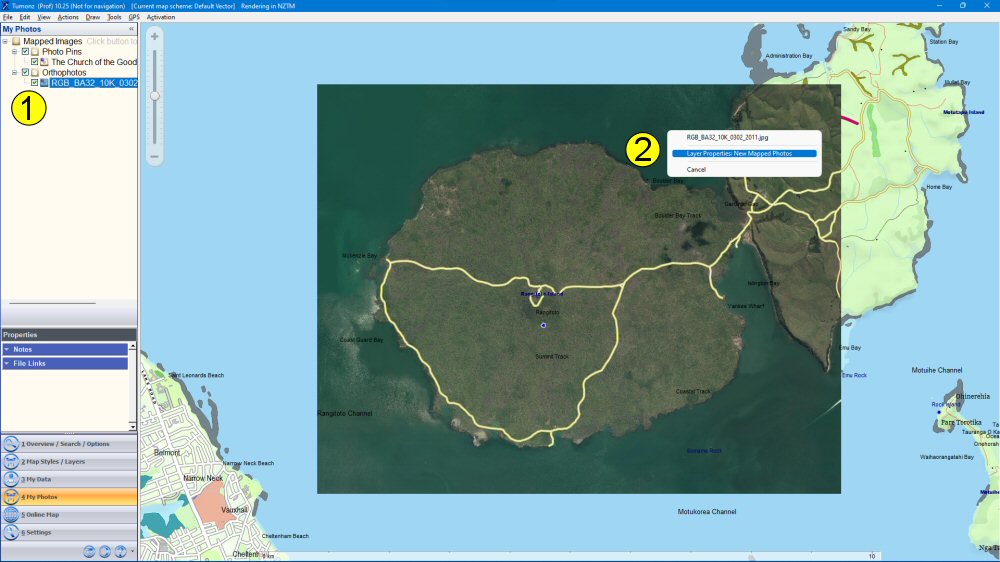Collapse the Orthophotos tree node
Image resolution: width=1000 pixels, height=562 pixels.
click(x=14, y=73)
